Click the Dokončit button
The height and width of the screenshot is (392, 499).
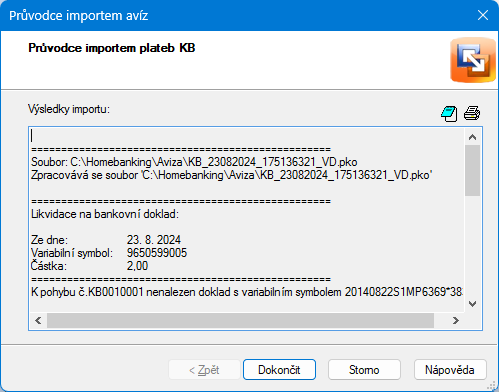pos(279,370)
